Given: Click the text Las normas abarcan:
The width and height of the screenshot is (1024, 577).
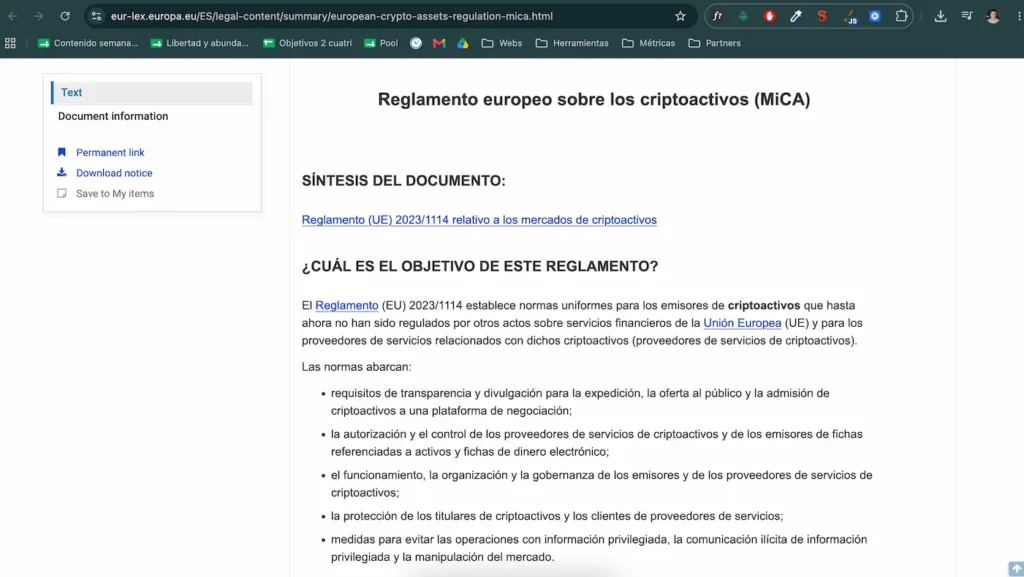Looking at the screenshot, I should coord(357,367).
